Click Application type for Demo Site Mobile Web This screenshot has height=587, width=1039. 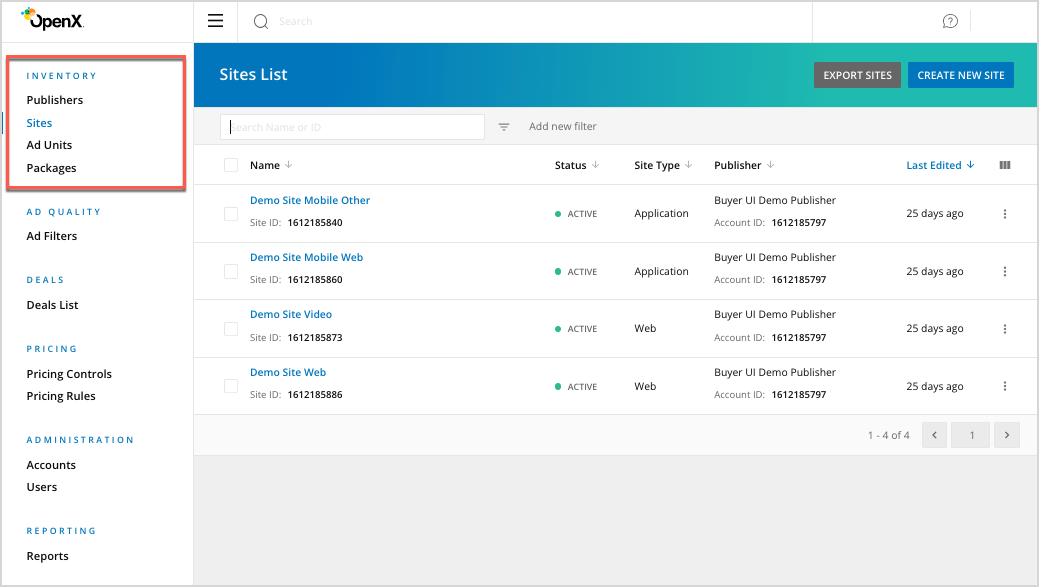click(x=661, y=272)
